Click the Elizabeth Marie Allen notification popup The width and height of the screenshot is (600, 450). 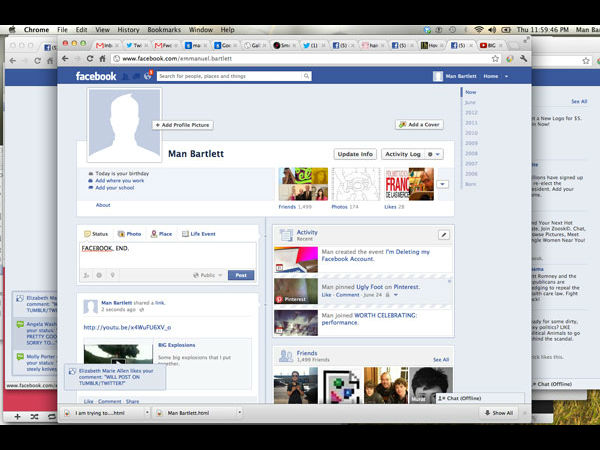coord(115,377)
